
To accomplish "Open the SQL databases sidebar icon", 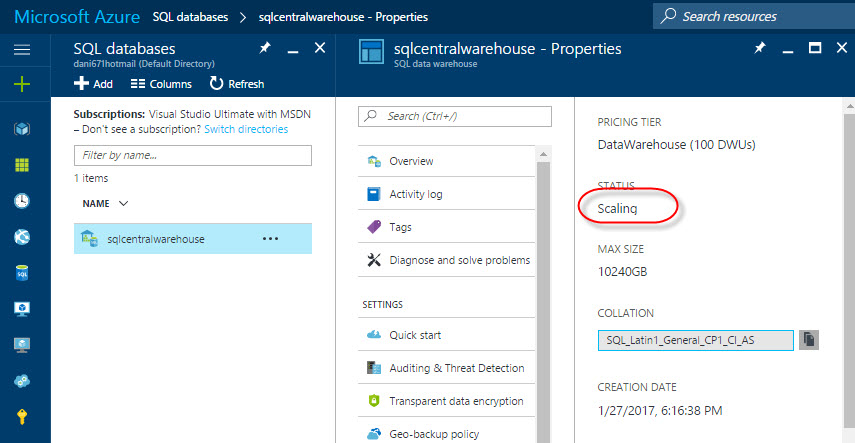I will (22, 272).
